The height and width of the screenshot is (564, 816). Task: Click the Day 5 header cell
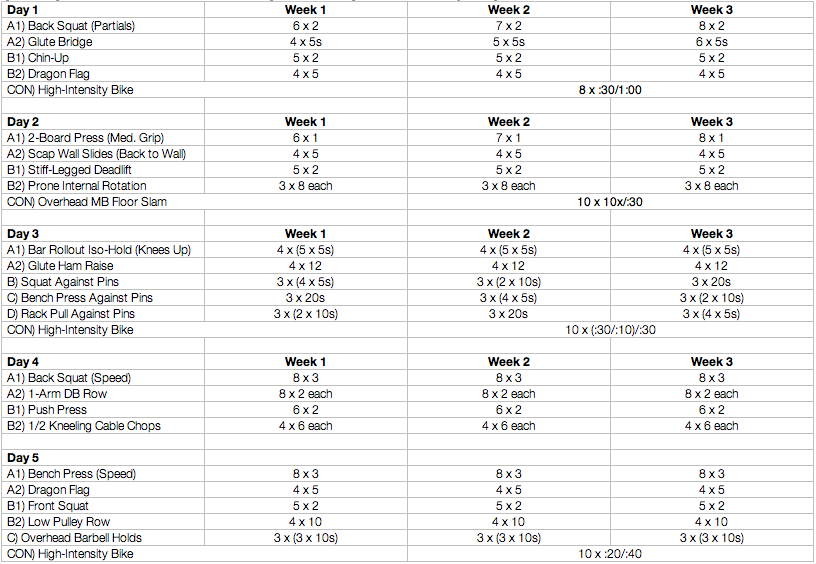click(x=103, y=458)
